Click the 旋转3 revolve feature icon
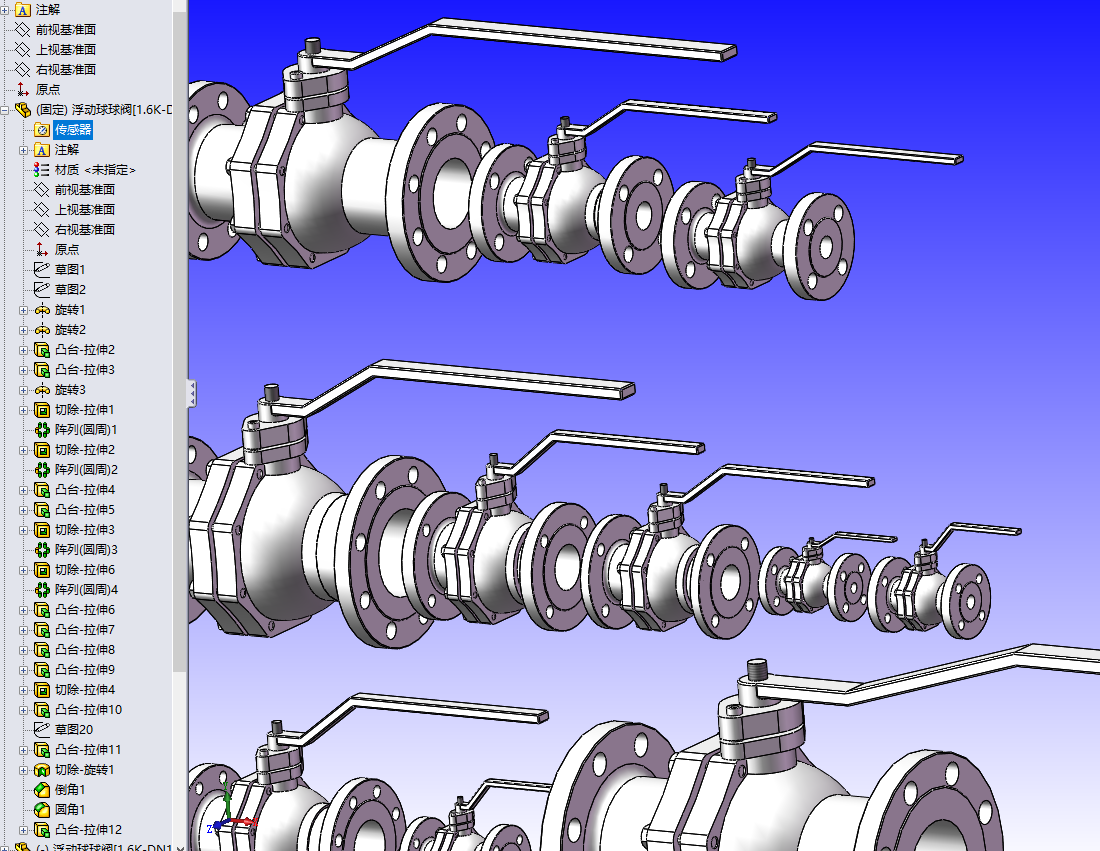The width and height of the screenshot is (1100, 851). click(42, 390)
